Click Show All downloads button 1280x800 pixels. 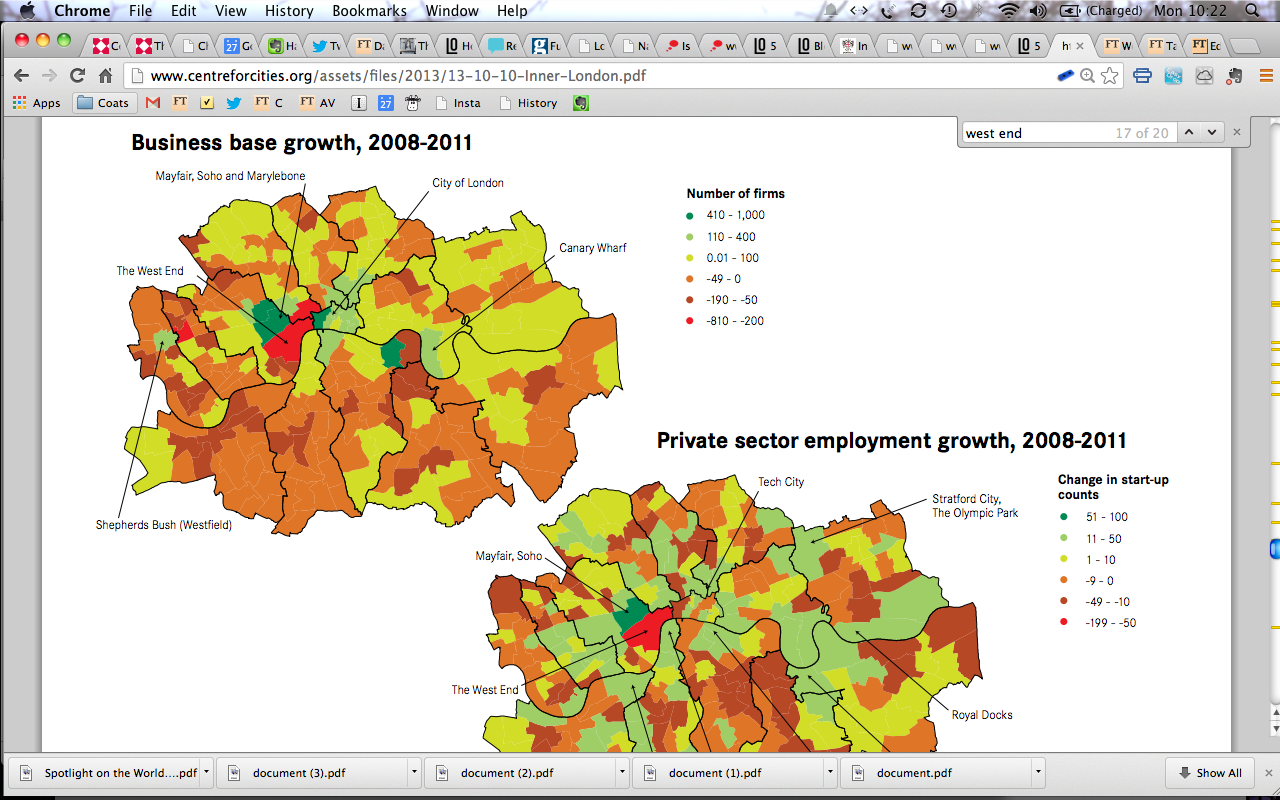(x=1210, y=773)
